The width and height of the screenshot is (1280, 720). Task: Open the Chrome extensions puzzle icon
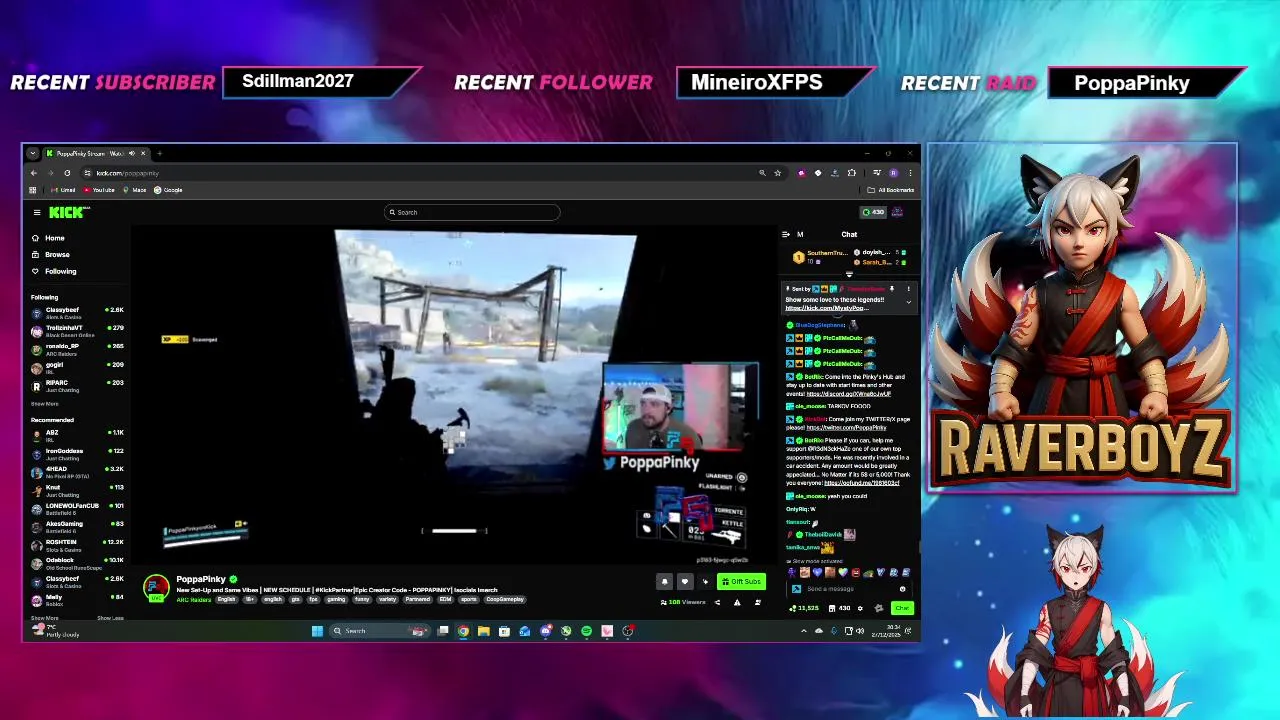coord(852,173)
